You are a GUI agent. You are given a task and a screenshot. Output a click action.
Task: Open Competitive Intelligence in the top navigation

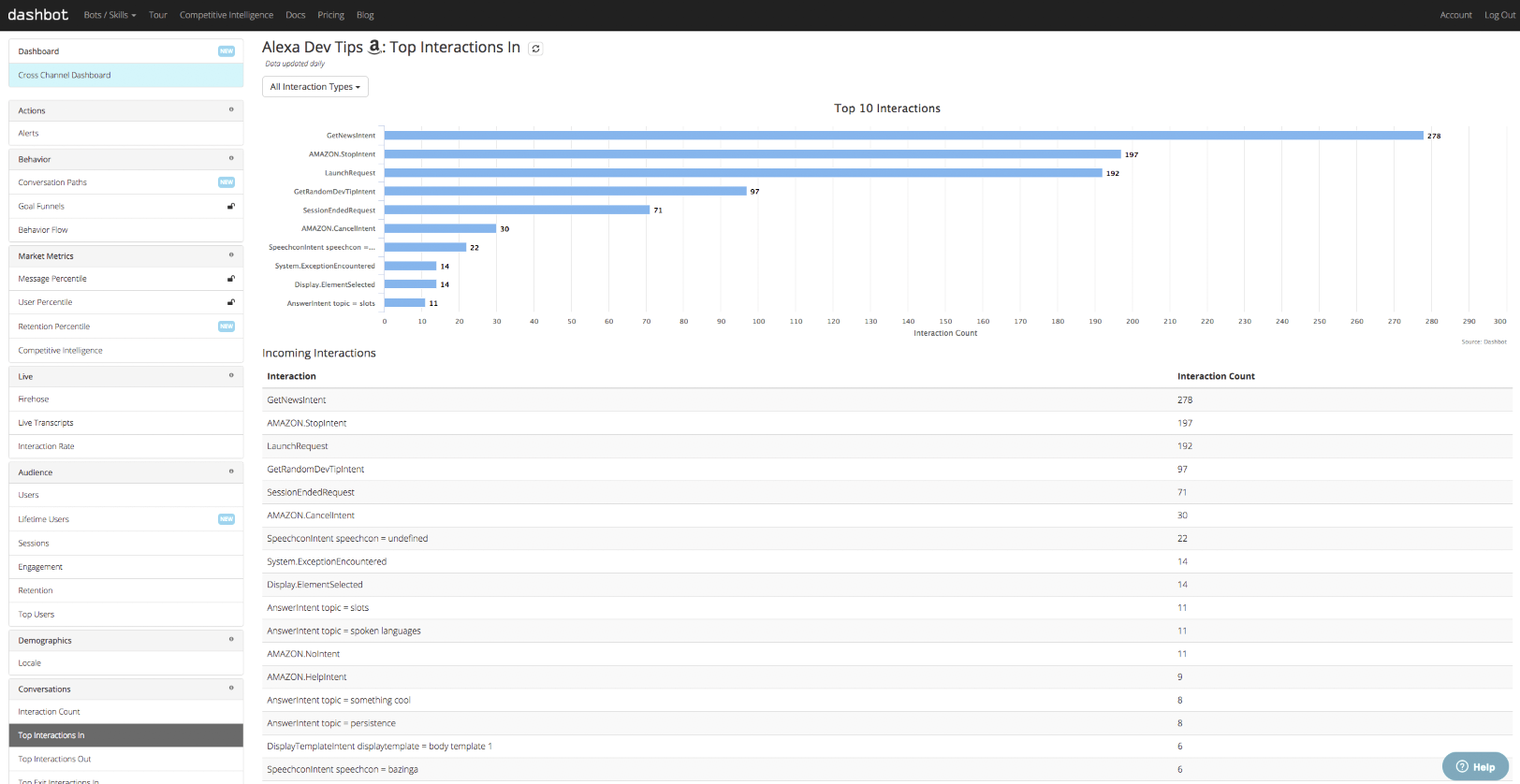pos(227,15)
